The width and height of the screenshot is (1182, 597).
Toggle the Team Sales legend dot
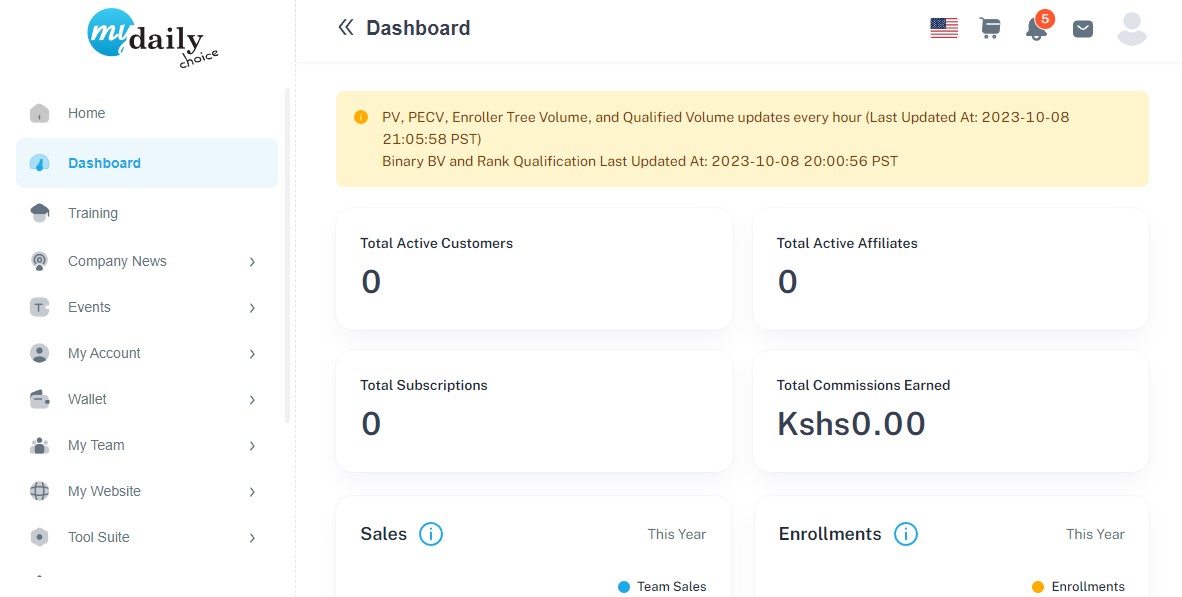(x=623, y=586)
